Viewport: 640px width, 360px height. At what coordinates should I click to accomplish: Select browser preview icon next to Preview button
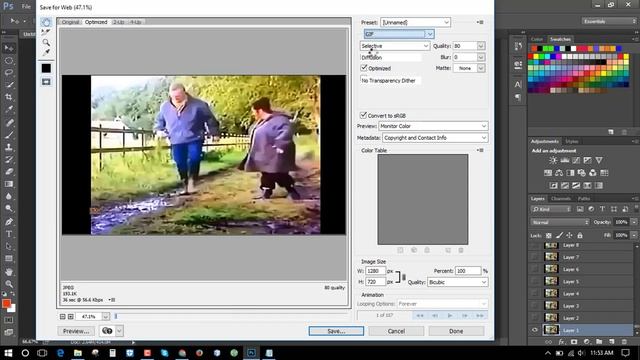(107, 331)
